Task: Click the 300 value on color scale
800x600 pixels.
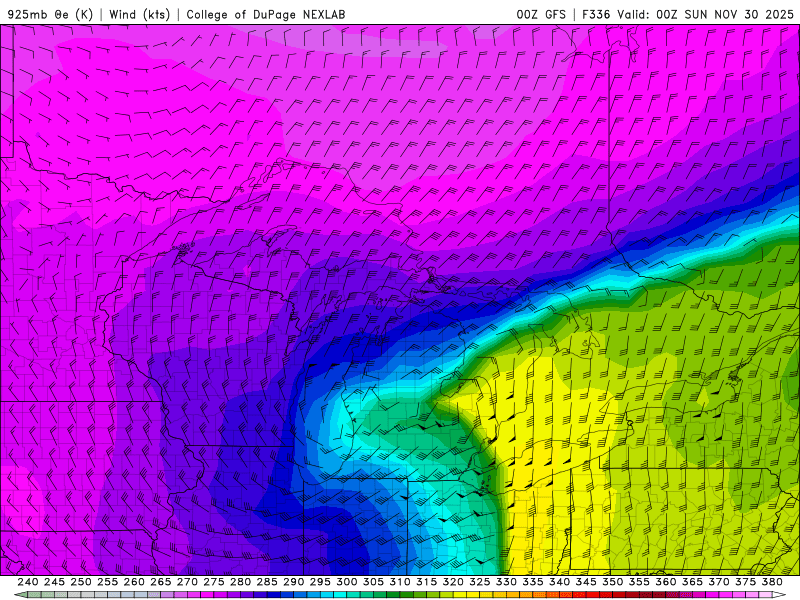Action: [x=346, y=582]
